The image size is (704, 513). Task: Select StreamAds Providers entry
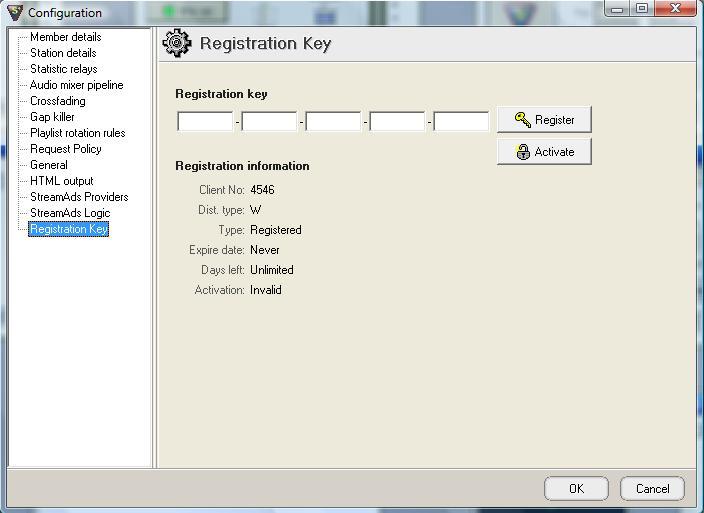pos(79,197)
